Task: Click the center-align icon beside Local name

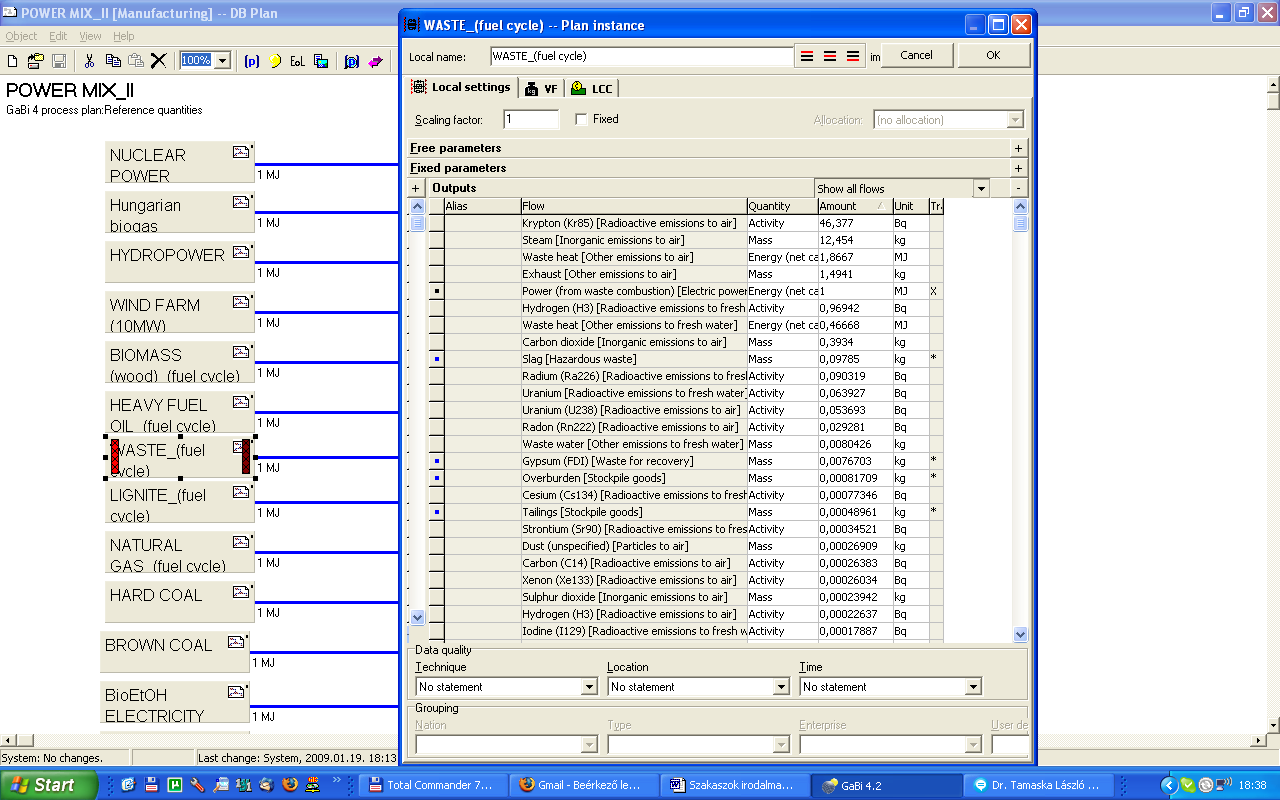Action: [x=830, y=56]
